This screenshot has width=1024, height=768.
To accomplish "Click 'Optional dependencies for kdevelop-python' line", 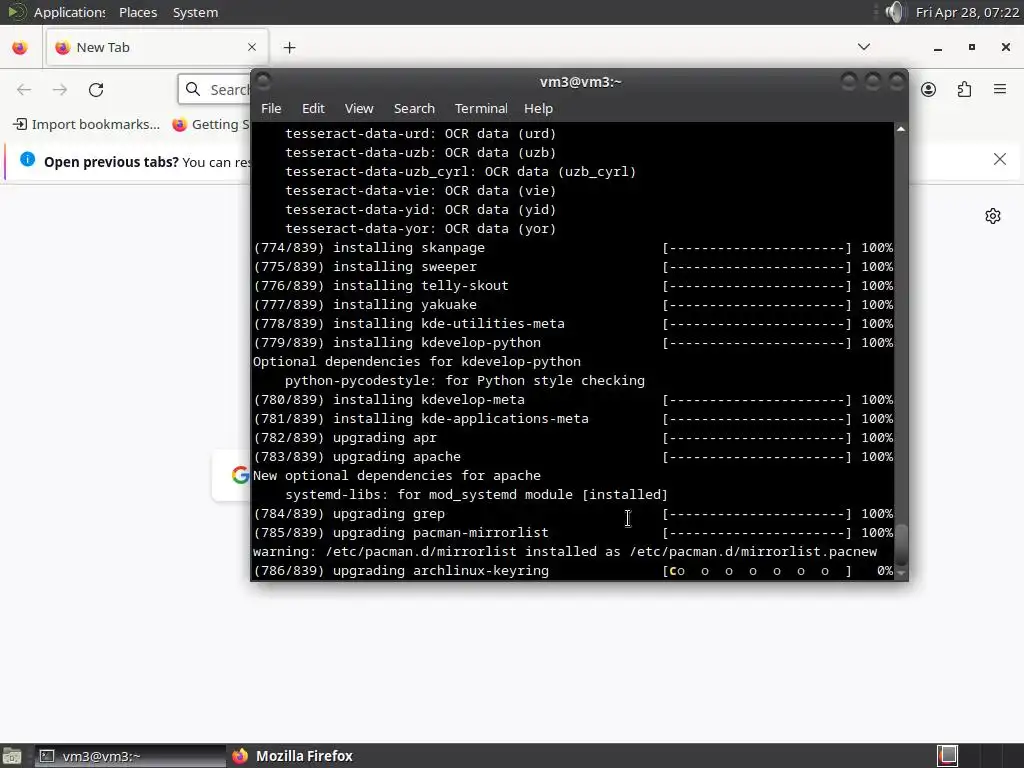I will coord(417,362).
